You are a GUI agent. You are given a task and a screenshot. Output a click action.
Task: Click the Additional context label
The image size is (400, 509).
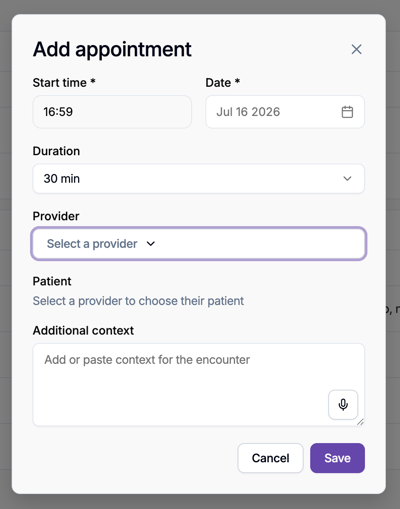pyautogui.click(x=83, y=331)
